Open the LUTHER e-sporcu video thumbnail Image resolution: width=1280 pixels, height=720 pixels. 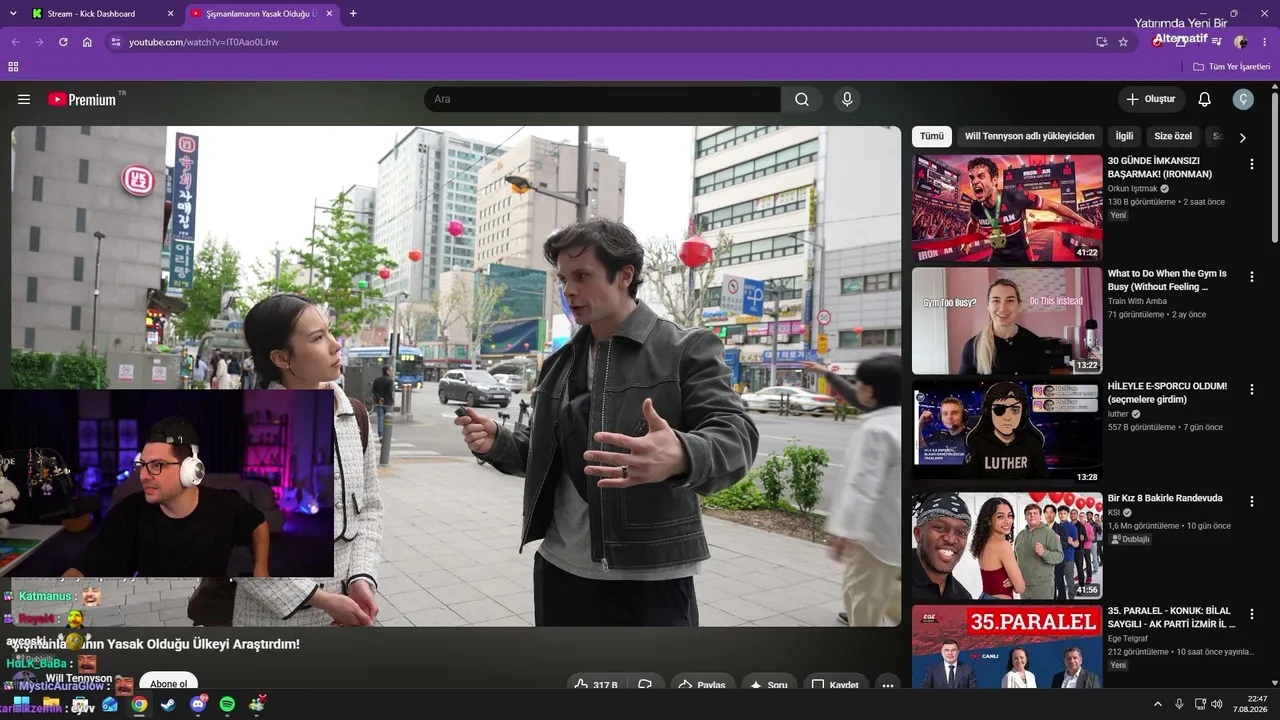click(1007, 433)
